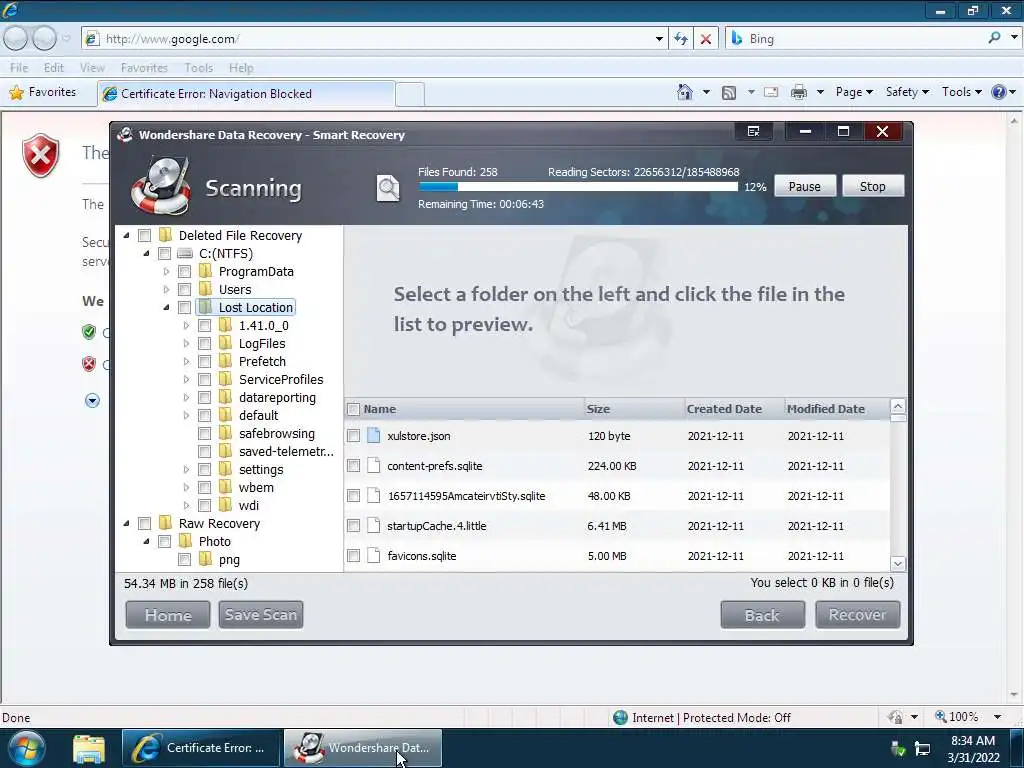Select the xulstore.json row checkbox
The height and width of the screenshot is (768, 1024).
353,436
